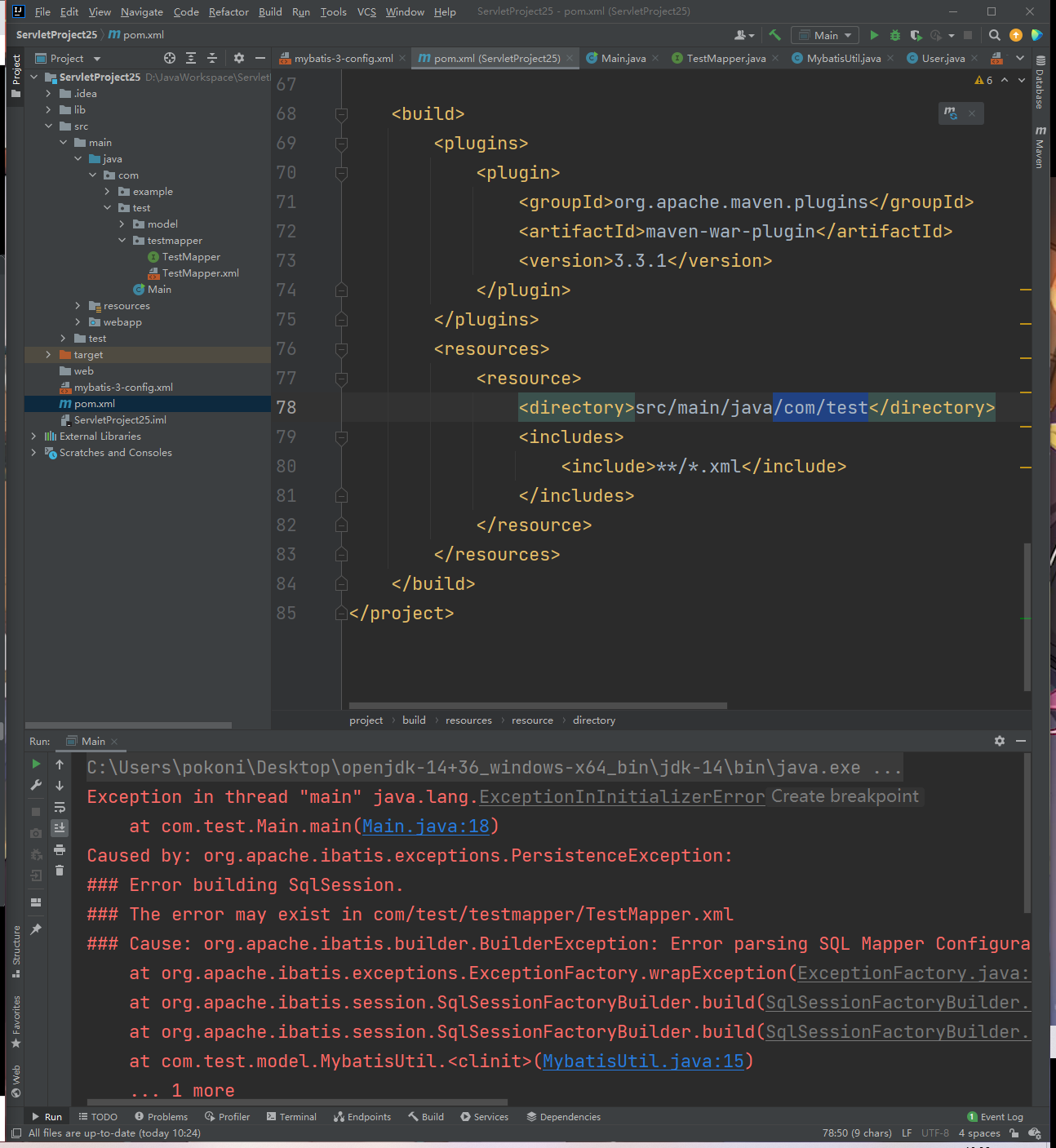Toggle the Web tool window
The image size is (1056, 1148).
(x=16, y=1081)
